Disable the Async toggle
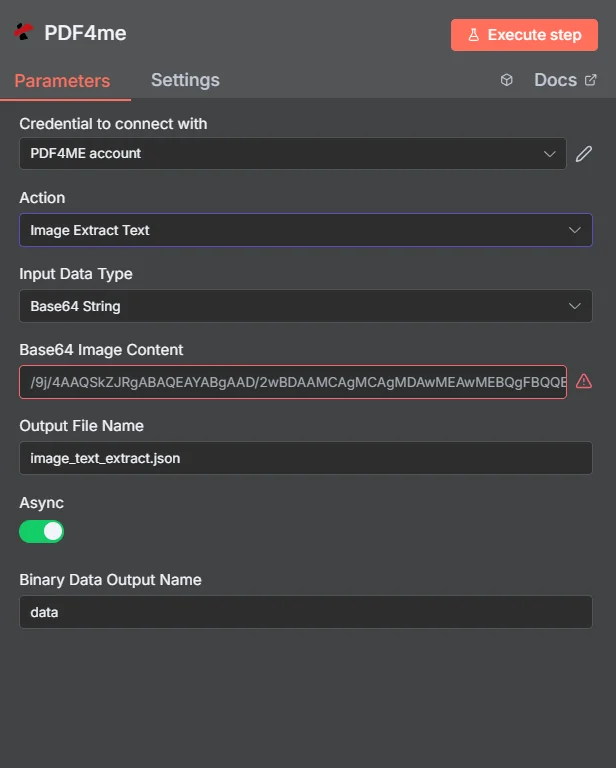 tap(42, 531)
